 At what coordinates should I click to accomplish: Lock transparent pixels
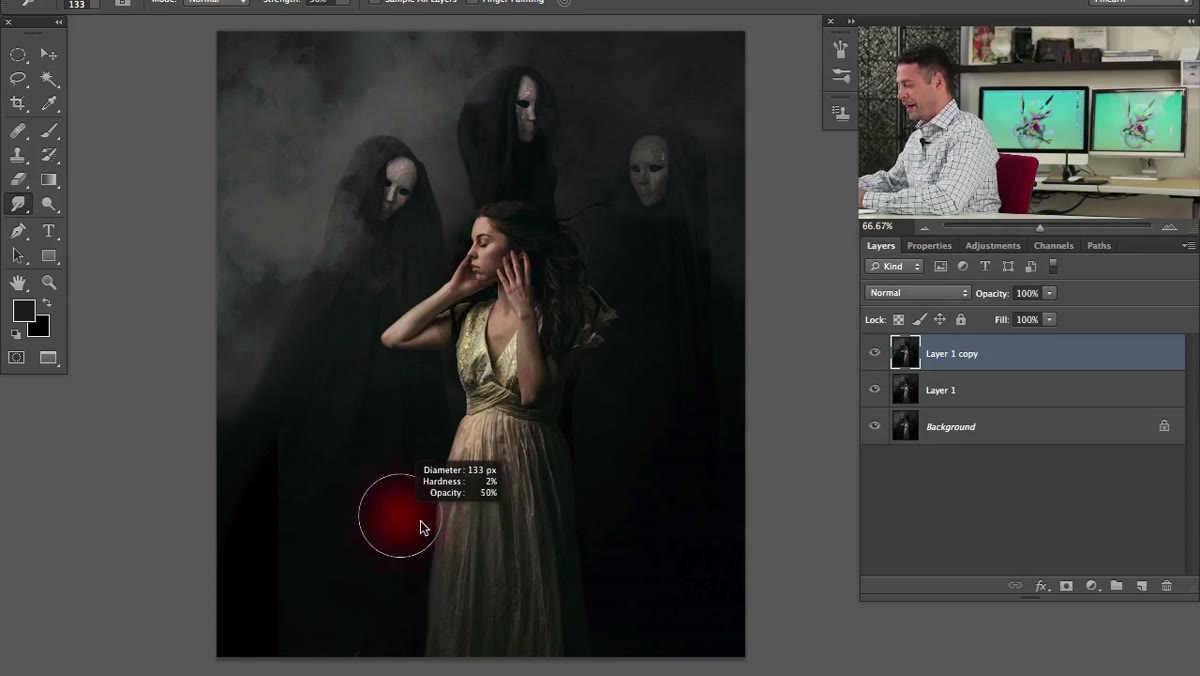click(x=898, y=320)
